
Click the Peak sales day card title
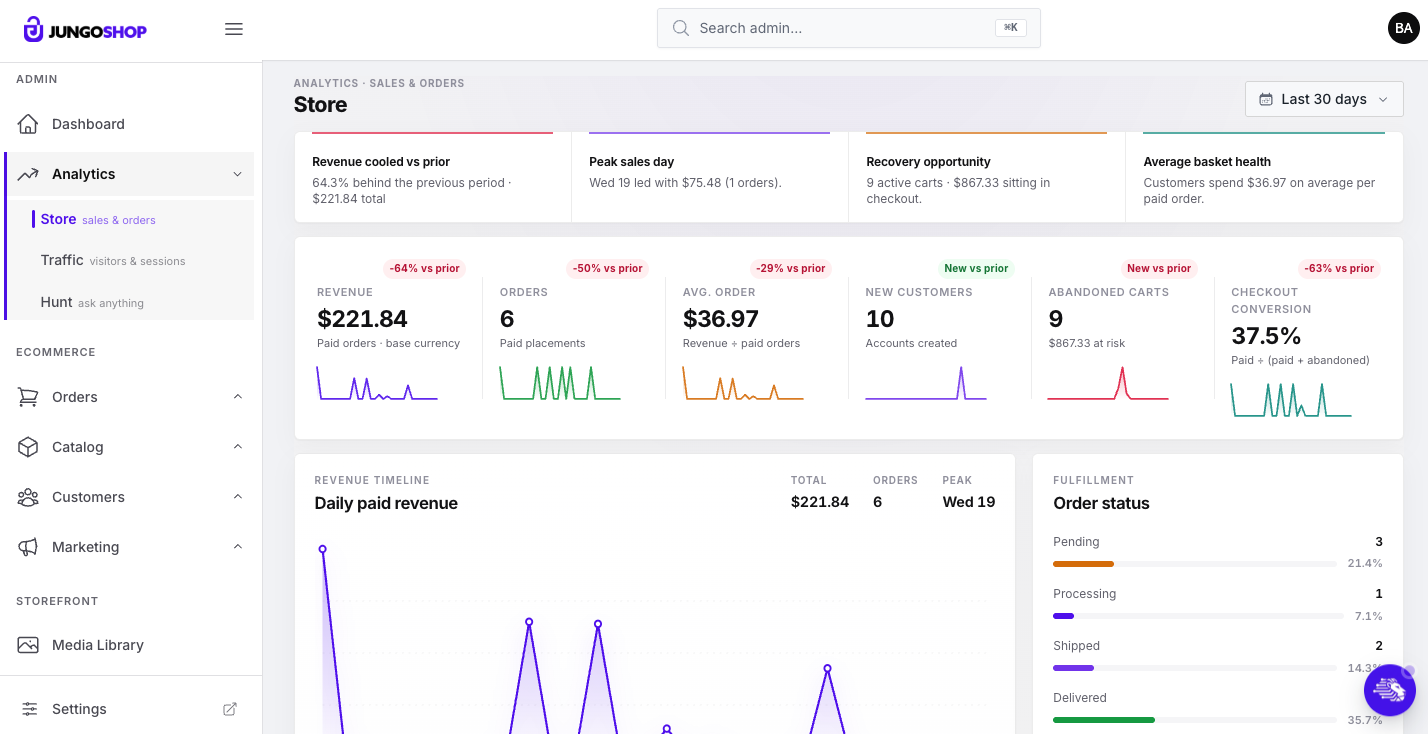pyautogui.click(x=632, y=162)
